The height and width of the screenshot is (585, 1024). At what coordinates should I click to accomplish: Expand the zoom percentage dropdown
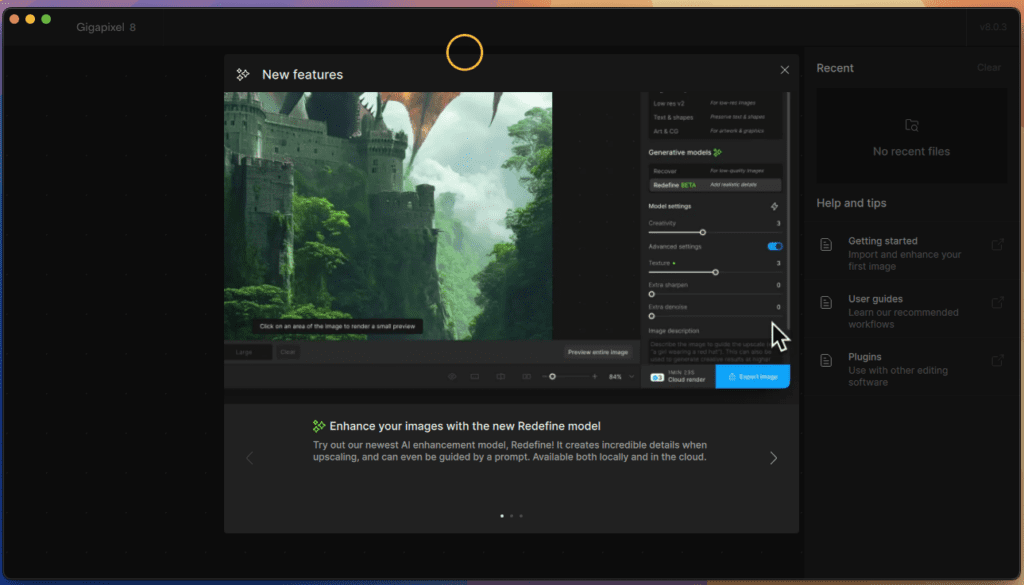[x=631, y=377]
